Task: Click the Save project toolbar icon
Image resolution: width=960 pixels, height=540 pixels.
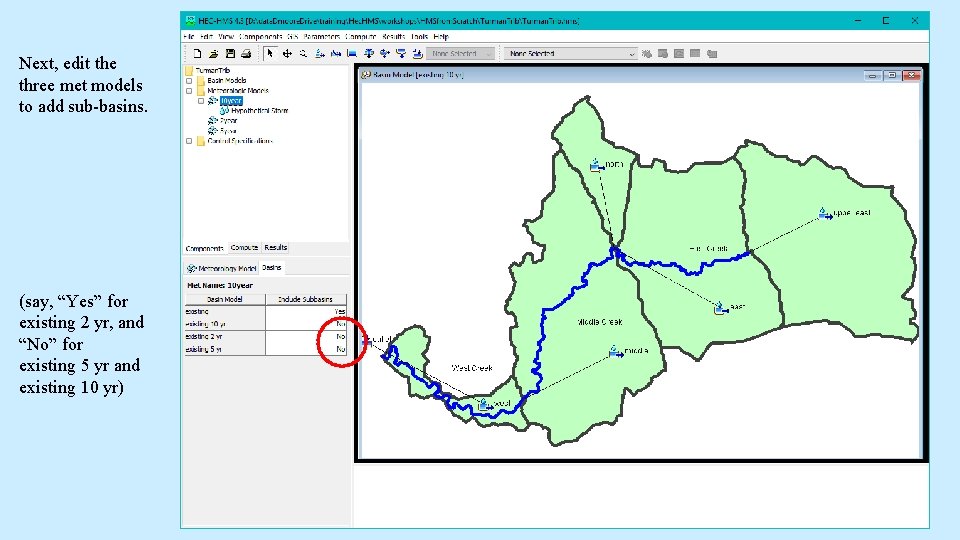Action: tap(230, 54)
